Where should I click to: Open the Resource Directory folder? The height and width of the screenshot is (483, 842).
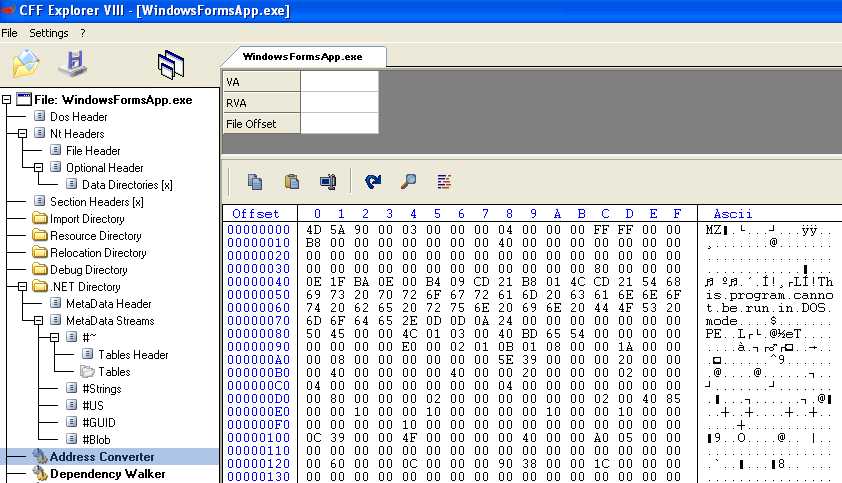pos(96,236)
